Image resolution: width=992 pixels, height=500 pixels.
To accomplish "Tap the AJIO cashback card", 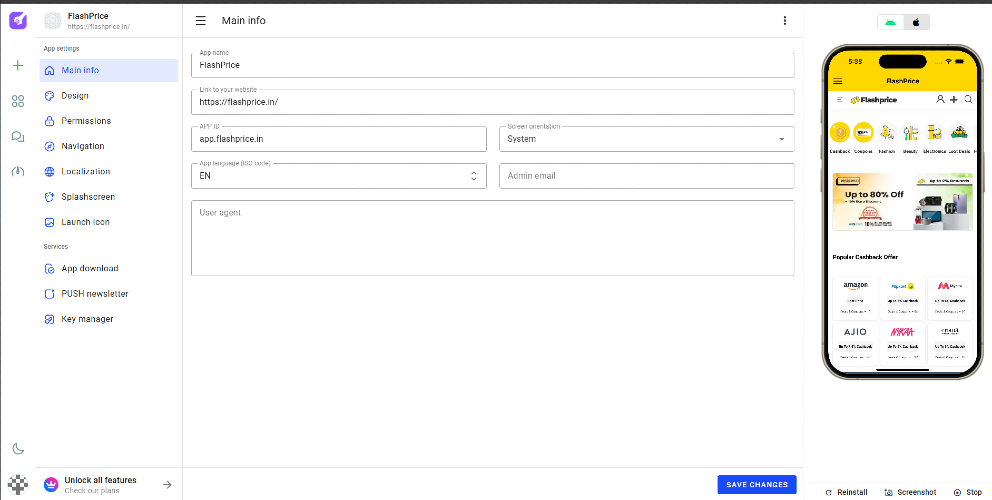I will pos(855,342).
